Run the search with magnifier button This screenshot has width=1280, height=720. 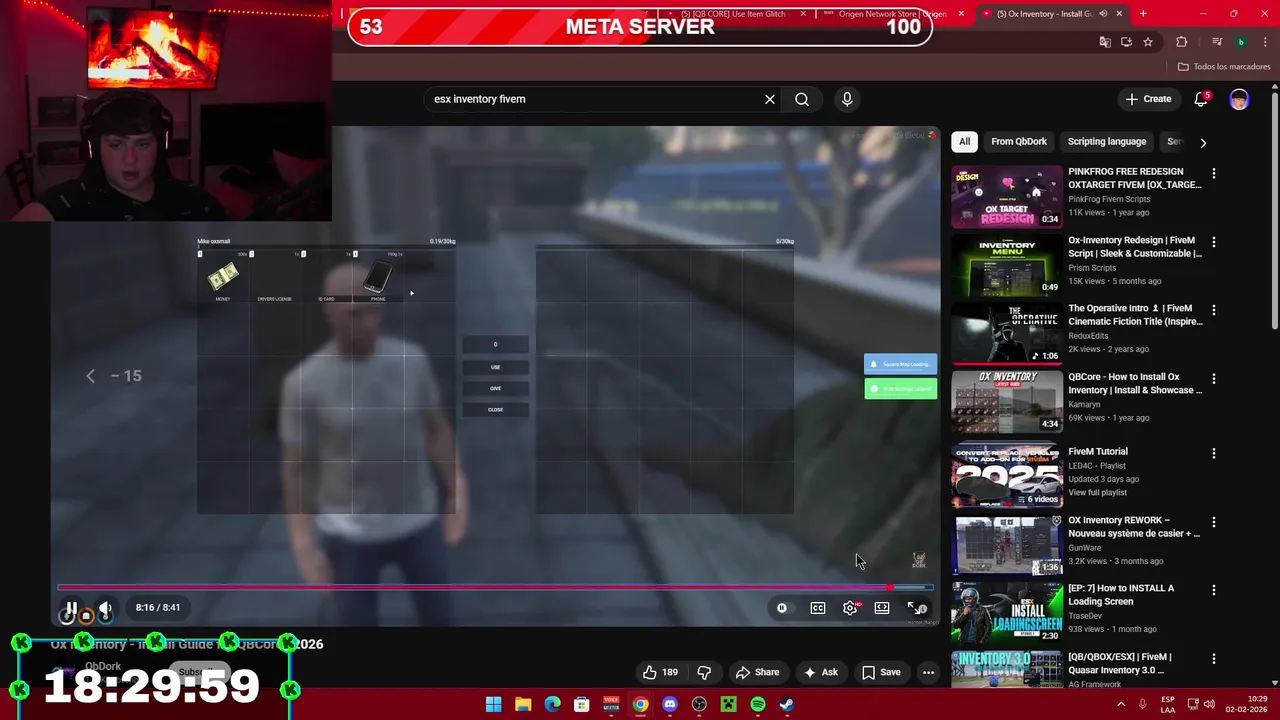(x=802, y=99)
